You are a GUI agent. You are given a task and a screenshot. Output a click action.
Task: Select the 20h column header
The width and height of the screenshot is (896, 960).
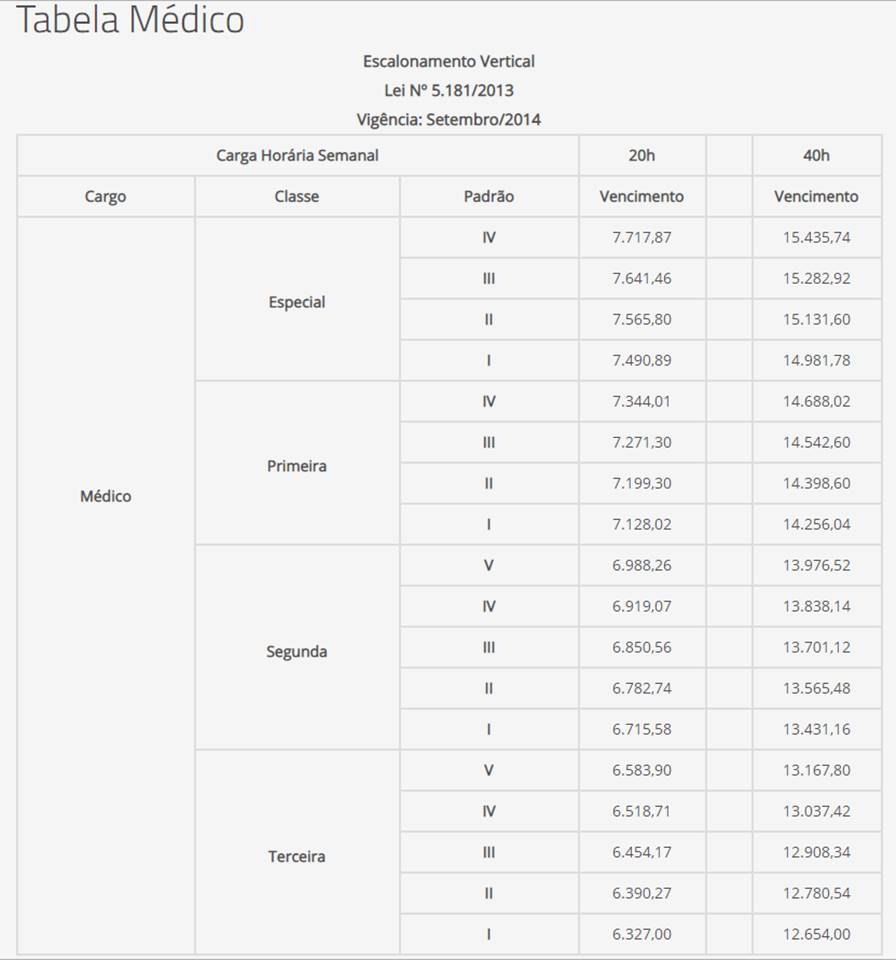tap(642, 155)
